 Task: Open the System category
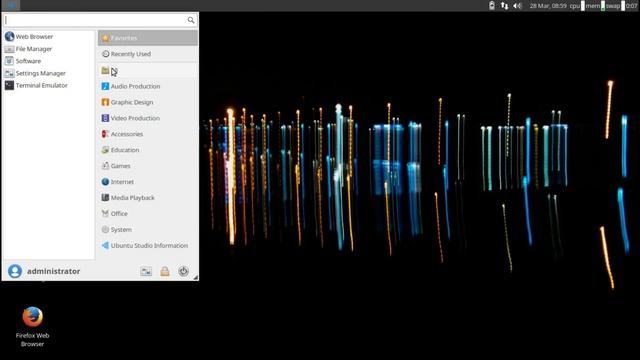coord(148,229)
